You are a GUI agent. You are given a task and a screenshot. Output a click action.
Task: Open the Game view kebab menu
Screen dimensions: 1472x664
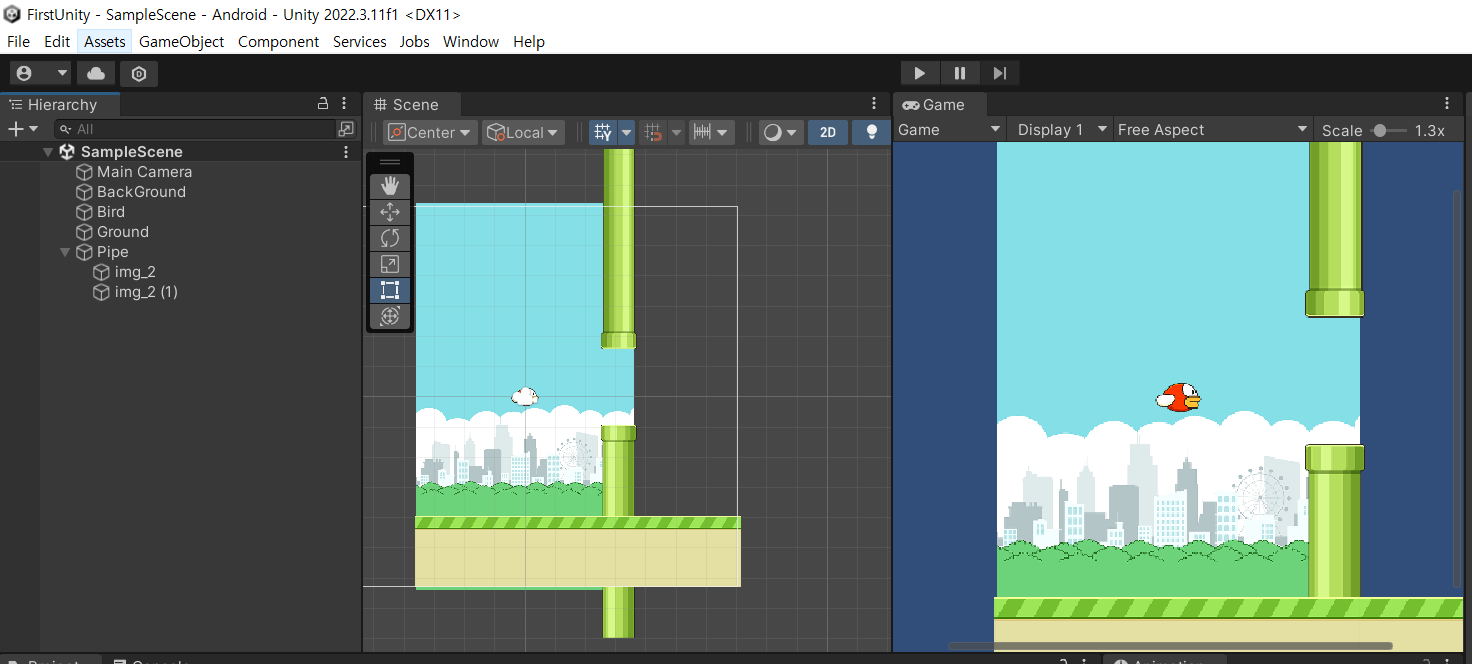coord(1446,104)
